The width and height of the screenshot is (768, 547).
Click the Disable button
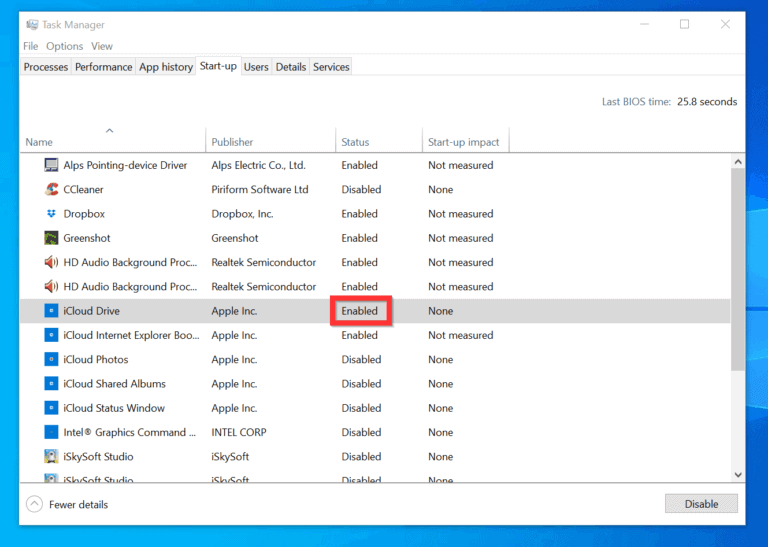pos(701,503)
